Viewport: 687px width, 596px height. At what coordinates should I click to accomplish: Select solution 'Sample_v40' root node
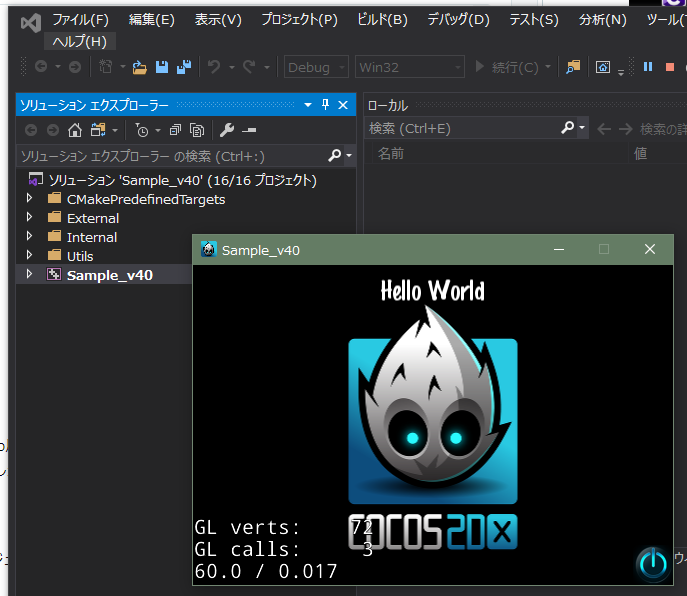pyautogui.click(x=182, y=180)
